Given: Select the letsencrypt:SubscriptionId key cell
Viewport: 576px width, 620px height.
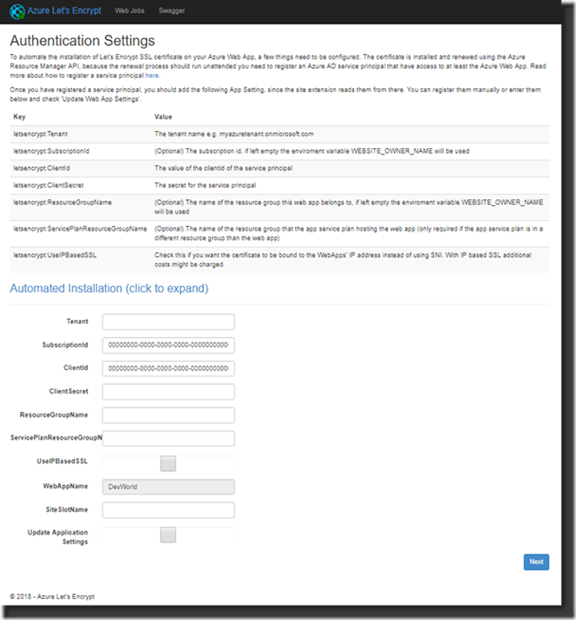Looking at the screenshot, I should click(x=51, y=151).
